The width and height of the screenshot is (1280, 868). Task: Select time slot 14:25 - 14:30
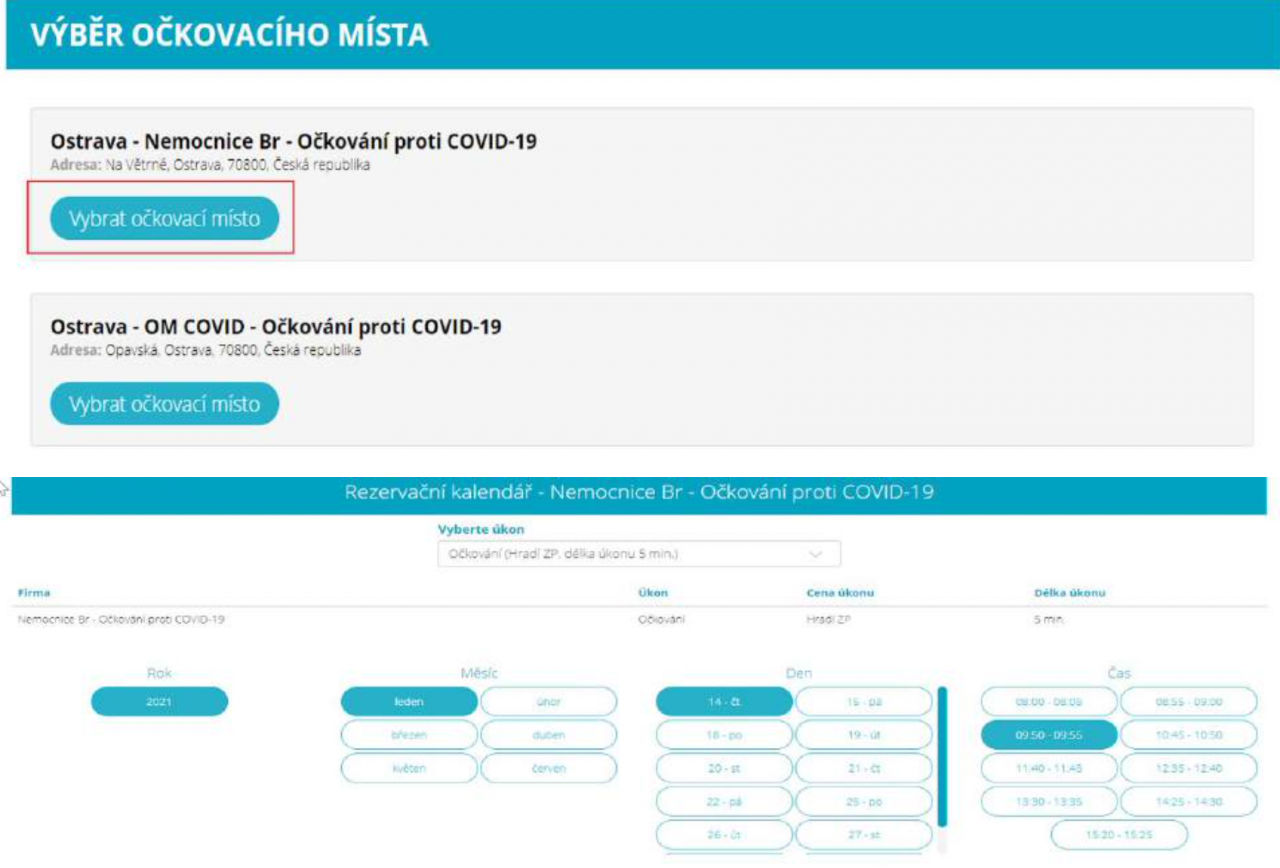tap(1189, 802)
